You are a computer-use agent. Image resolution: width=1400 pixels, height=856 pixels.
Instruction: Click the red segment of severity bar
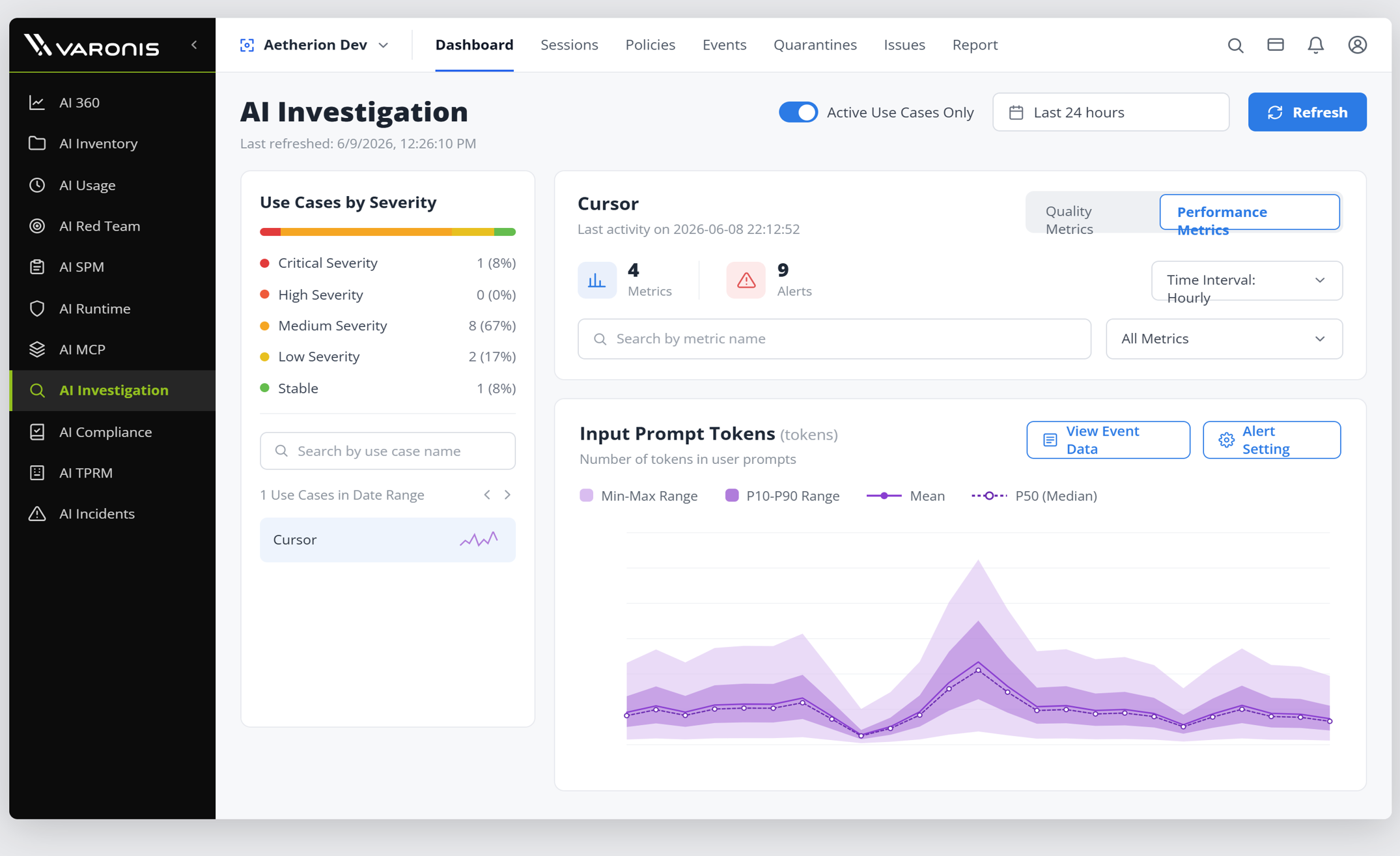pos(270,232)
